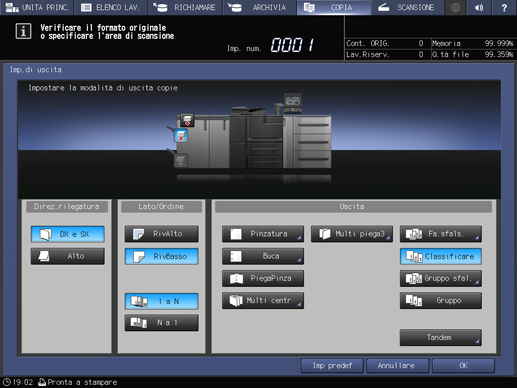Select DX e SX binding direction

pos(68,234)
